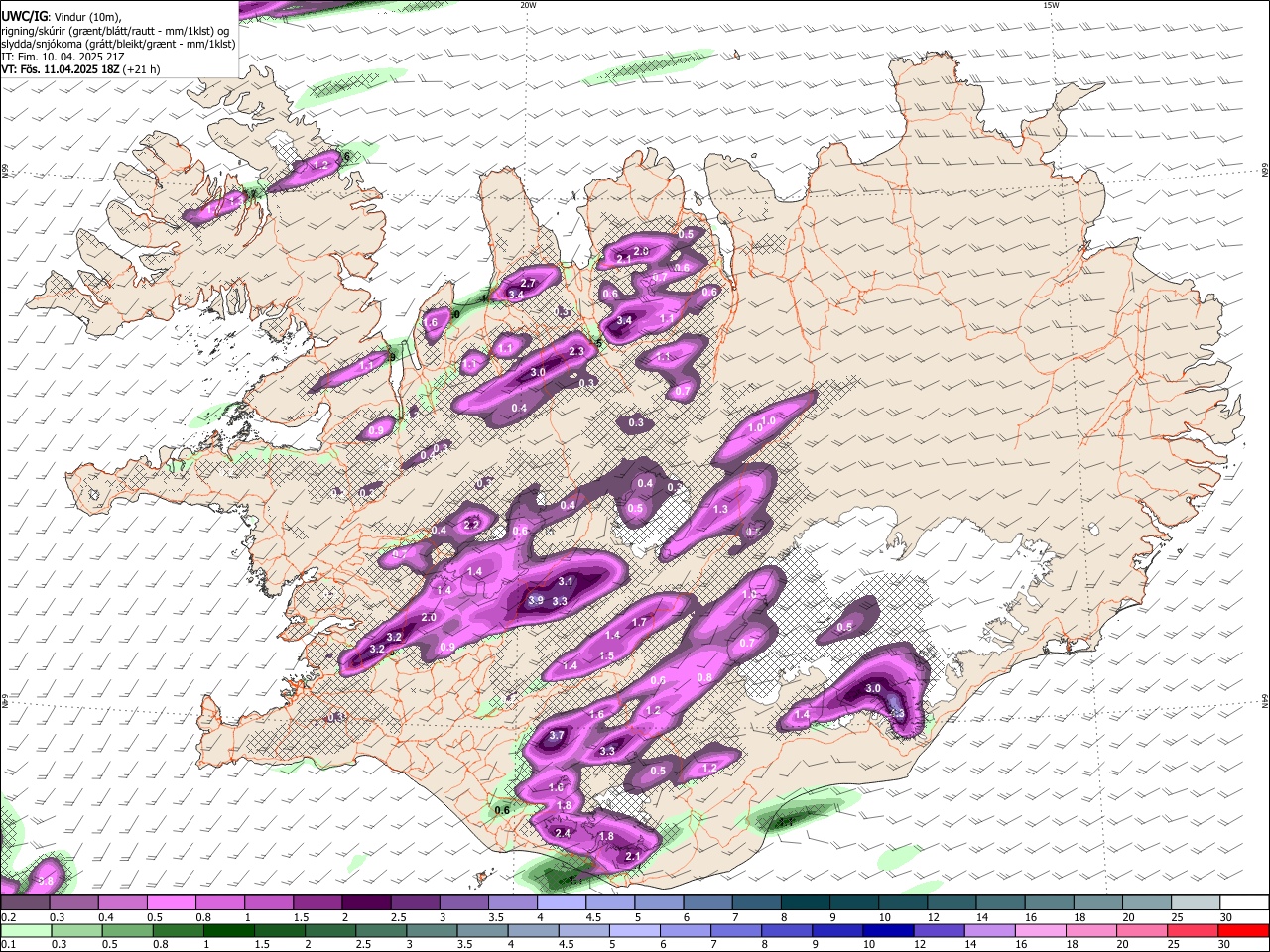1270x952 pixels.
Task: Click the grayish purple 0.2 swatch in upper legend
Action: click(x=25, y=903)
